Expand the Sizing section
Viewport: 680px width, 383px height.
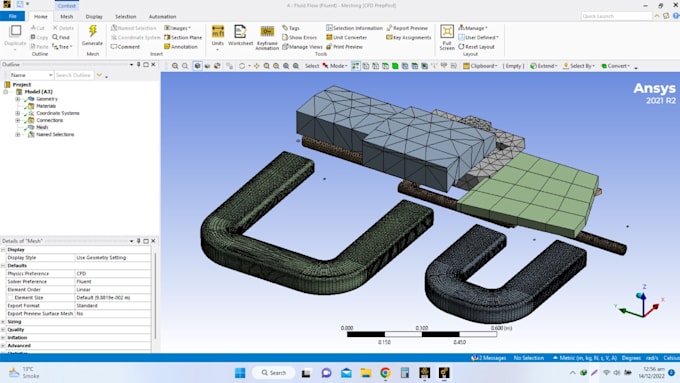click(3, 322)
